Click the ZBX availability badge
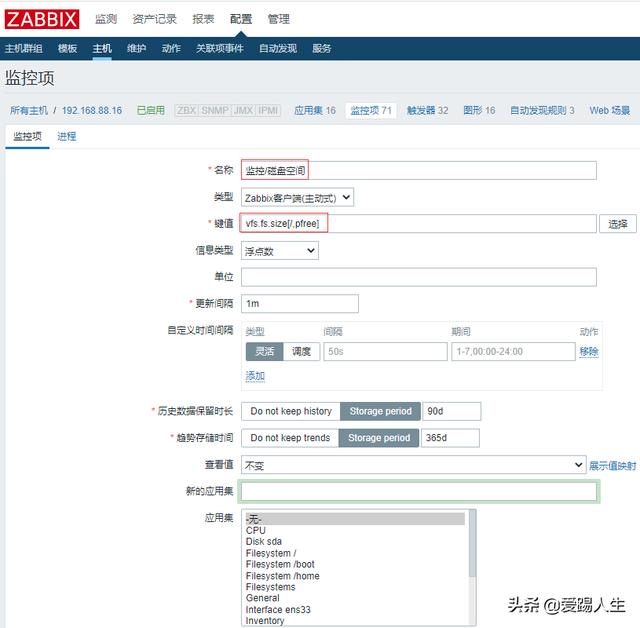The width and height of the screenshot is (640, 628). click(187, 111)
